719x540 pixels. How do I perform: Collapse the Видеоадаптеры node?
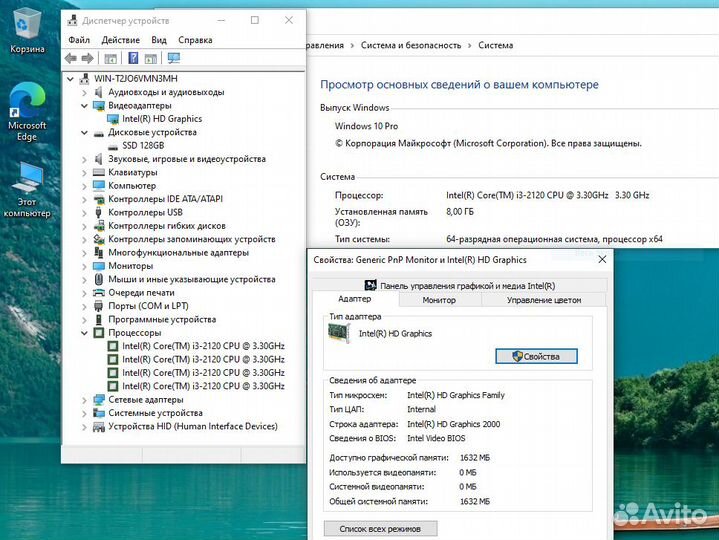(x=84, y=106)
